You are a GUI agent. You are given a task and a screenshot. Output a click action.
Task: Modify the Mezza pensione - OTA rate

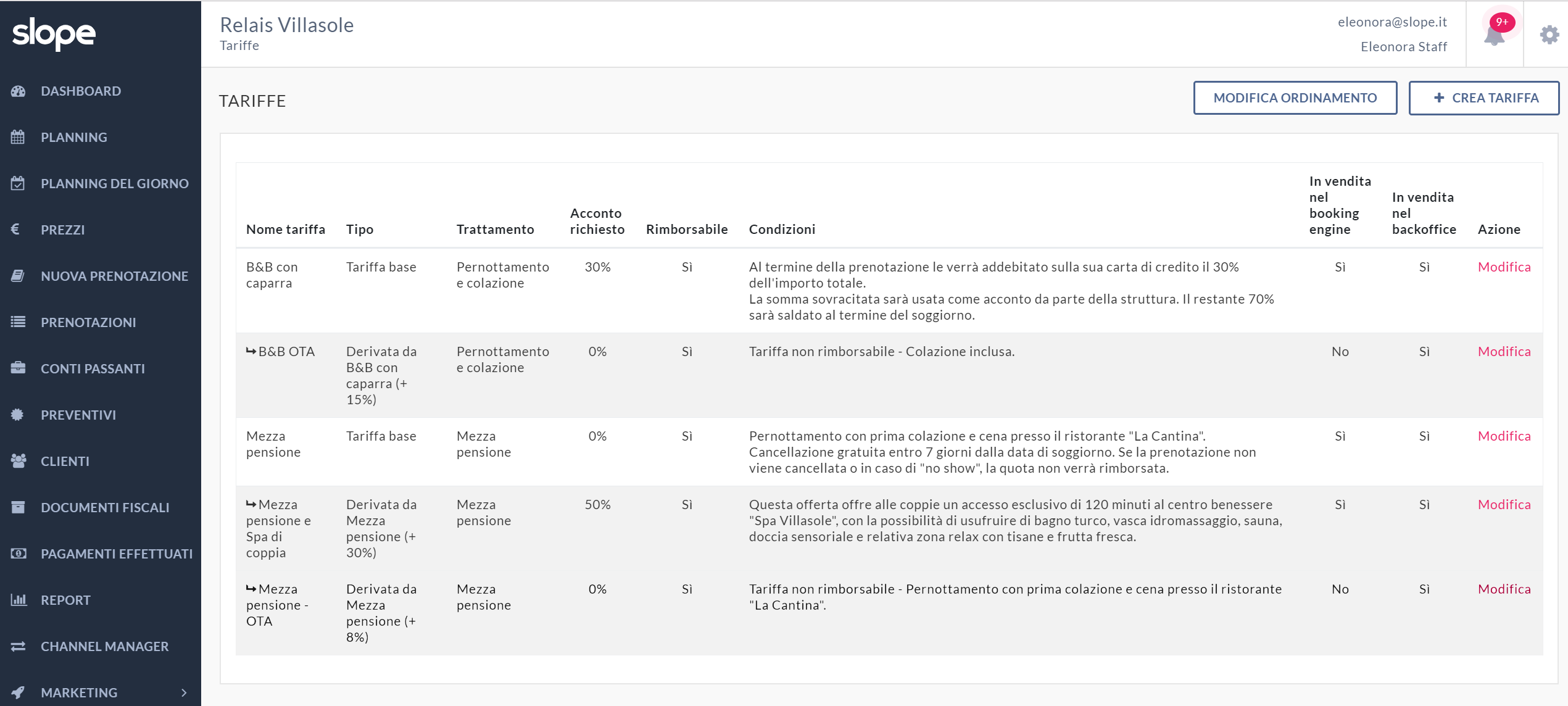1504,589
